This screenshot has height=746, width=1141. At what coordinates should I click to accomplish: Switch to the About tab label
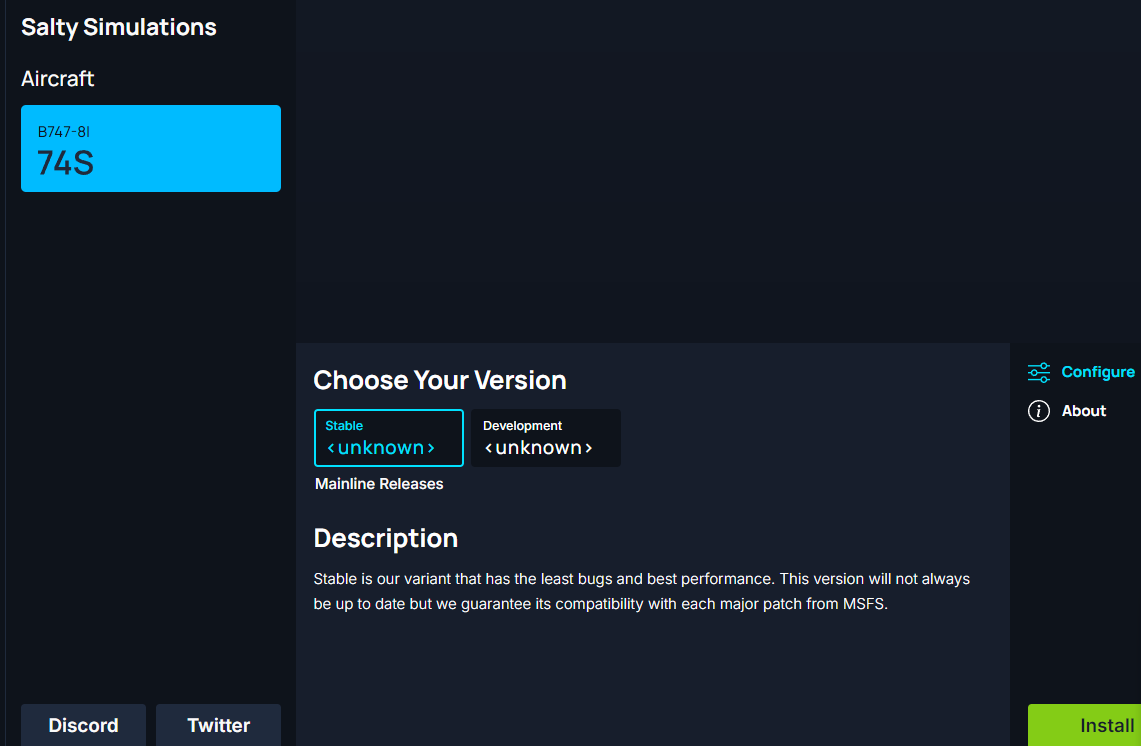[1083, 411]
